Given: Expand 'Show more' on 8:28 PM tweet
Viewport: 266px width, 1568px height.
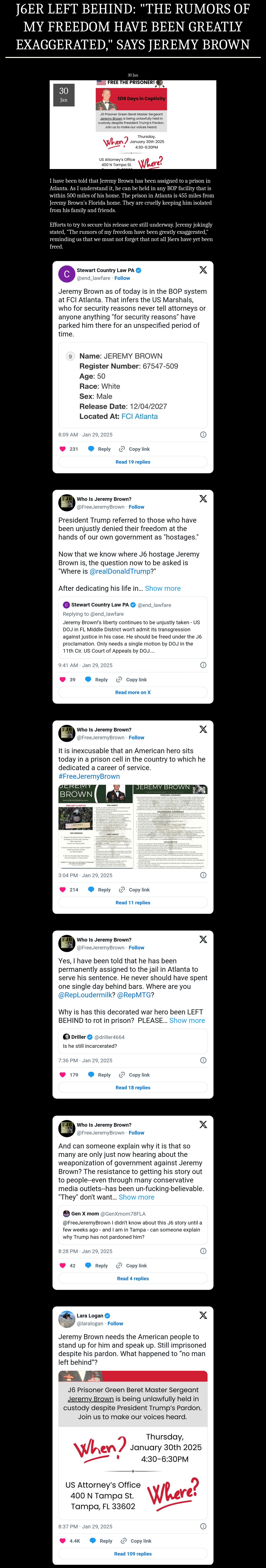Looking at the screenshot, I should 136,1197.
